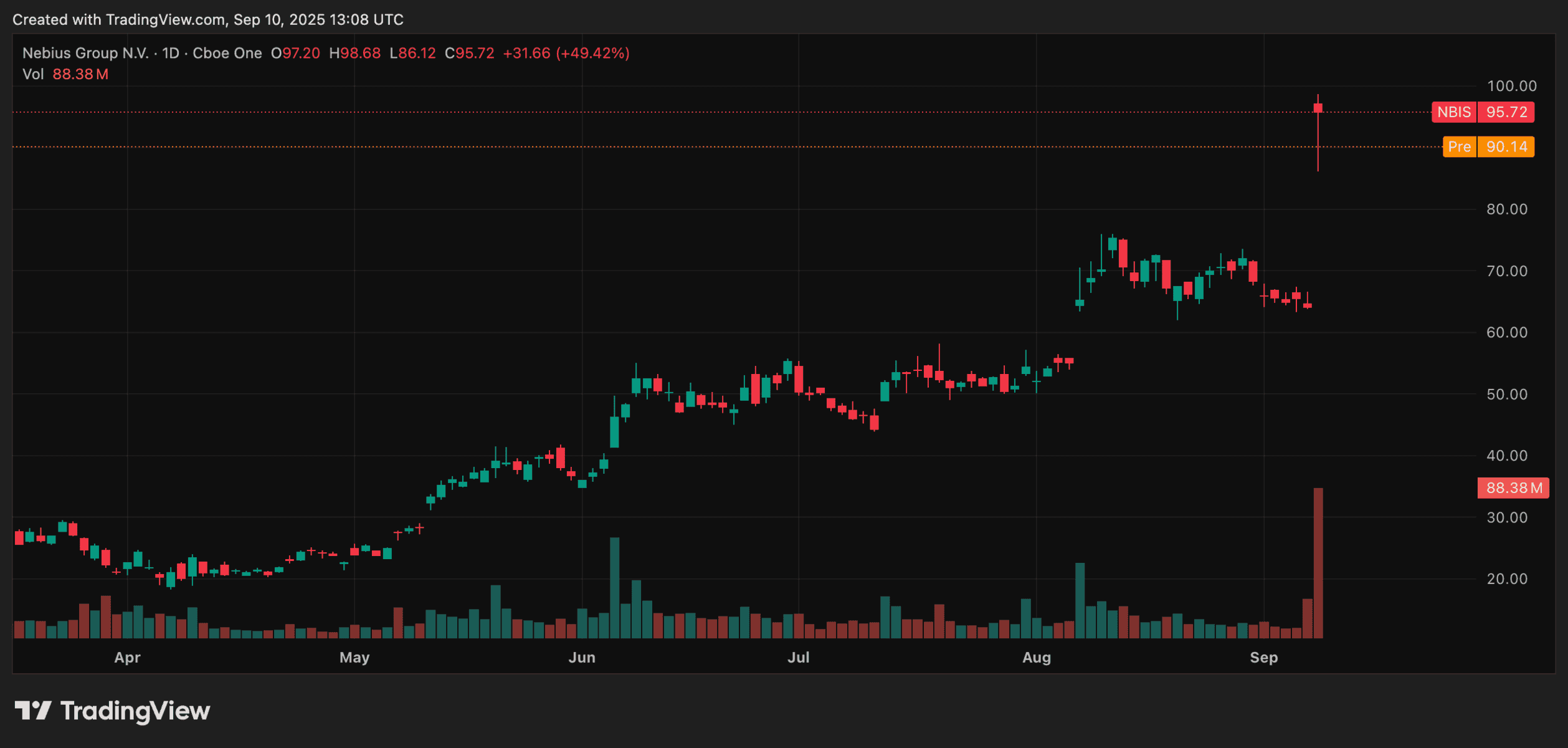Click the 20.00 price axis label
This screenshot has width=1568, height=748.
(1507, 579)
